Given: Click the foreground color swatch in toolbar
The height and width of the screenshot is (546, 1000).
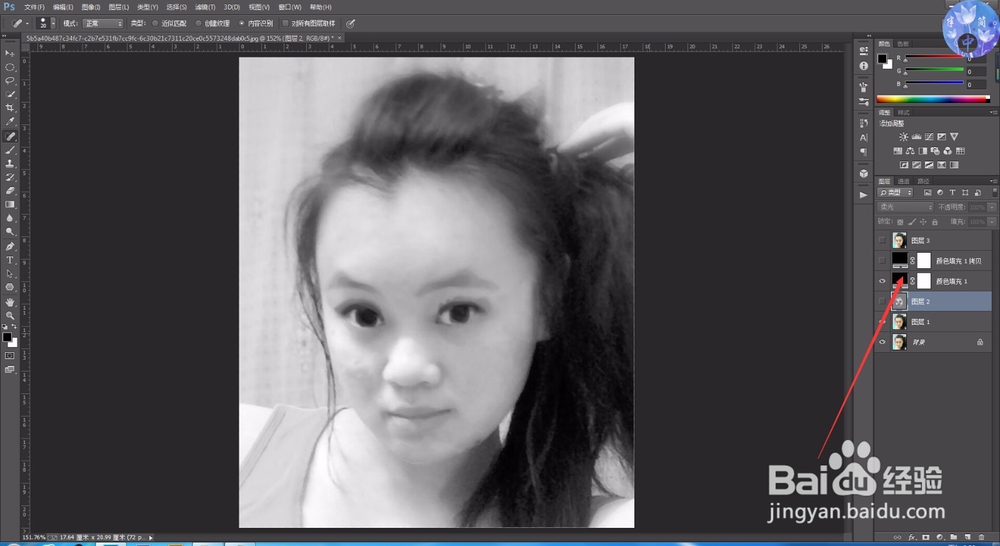Looking at the screenshot, I should pyautogui.click(x=7, y=337).
